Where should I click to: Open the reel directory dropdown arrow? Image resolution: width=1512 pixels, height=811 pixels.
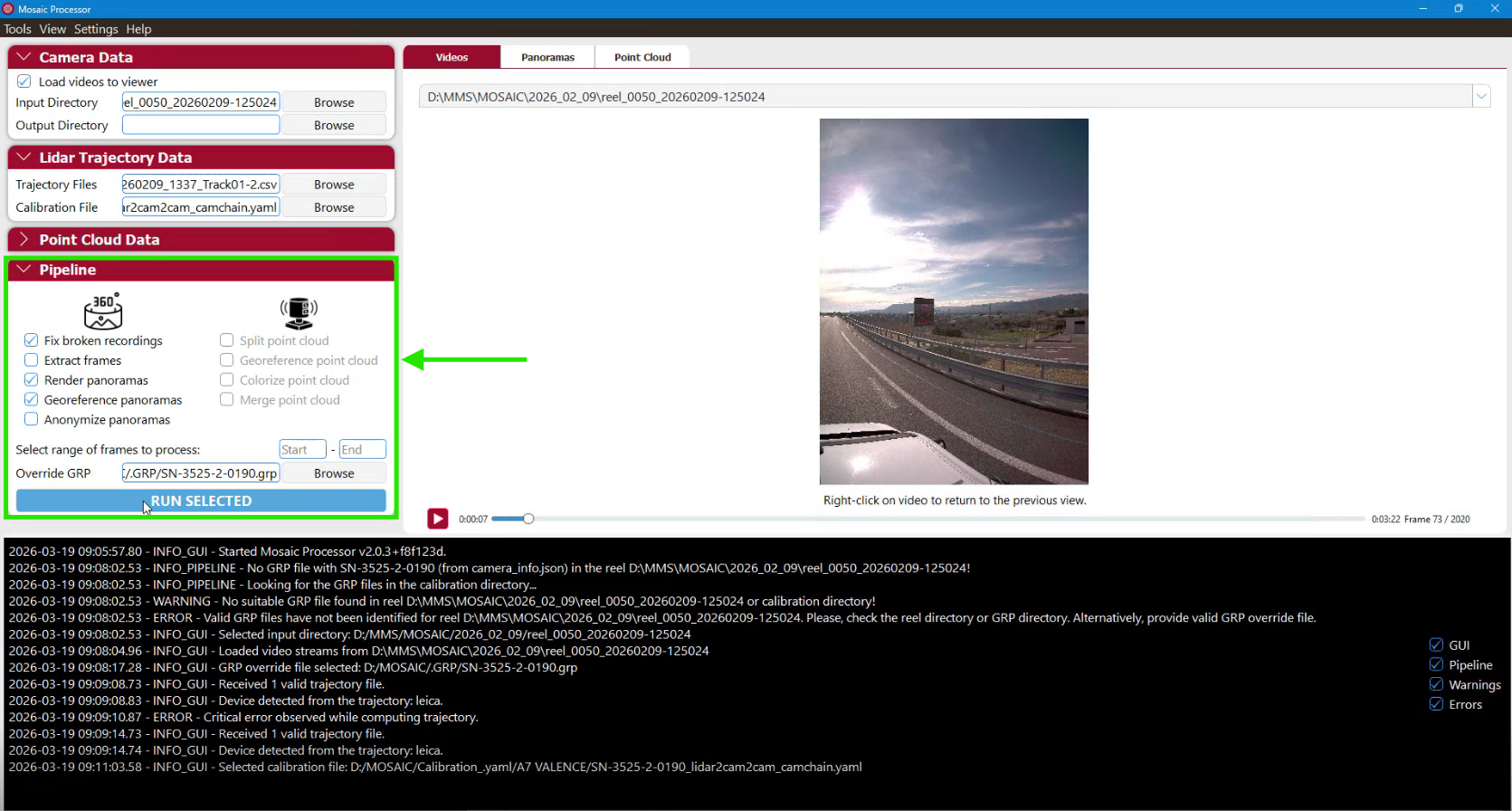coord(1481,96)
